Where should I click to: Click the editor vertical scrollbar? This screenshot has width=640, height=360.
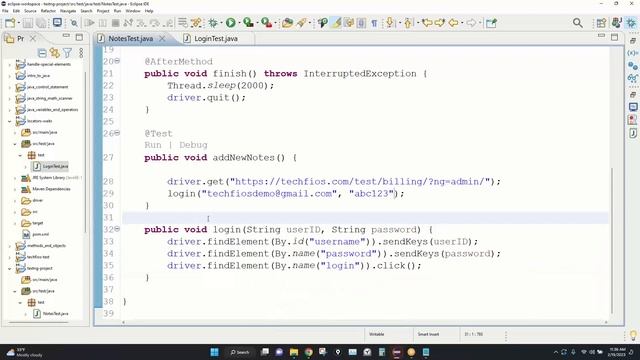(x=612, y=240)
